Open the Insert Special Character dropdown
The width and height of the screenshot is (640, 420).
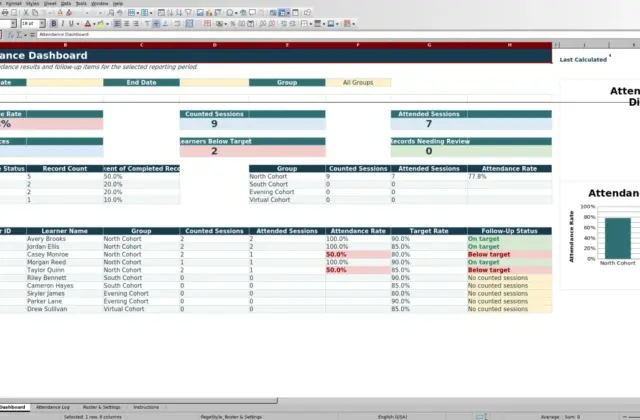[x=236, y=13]
